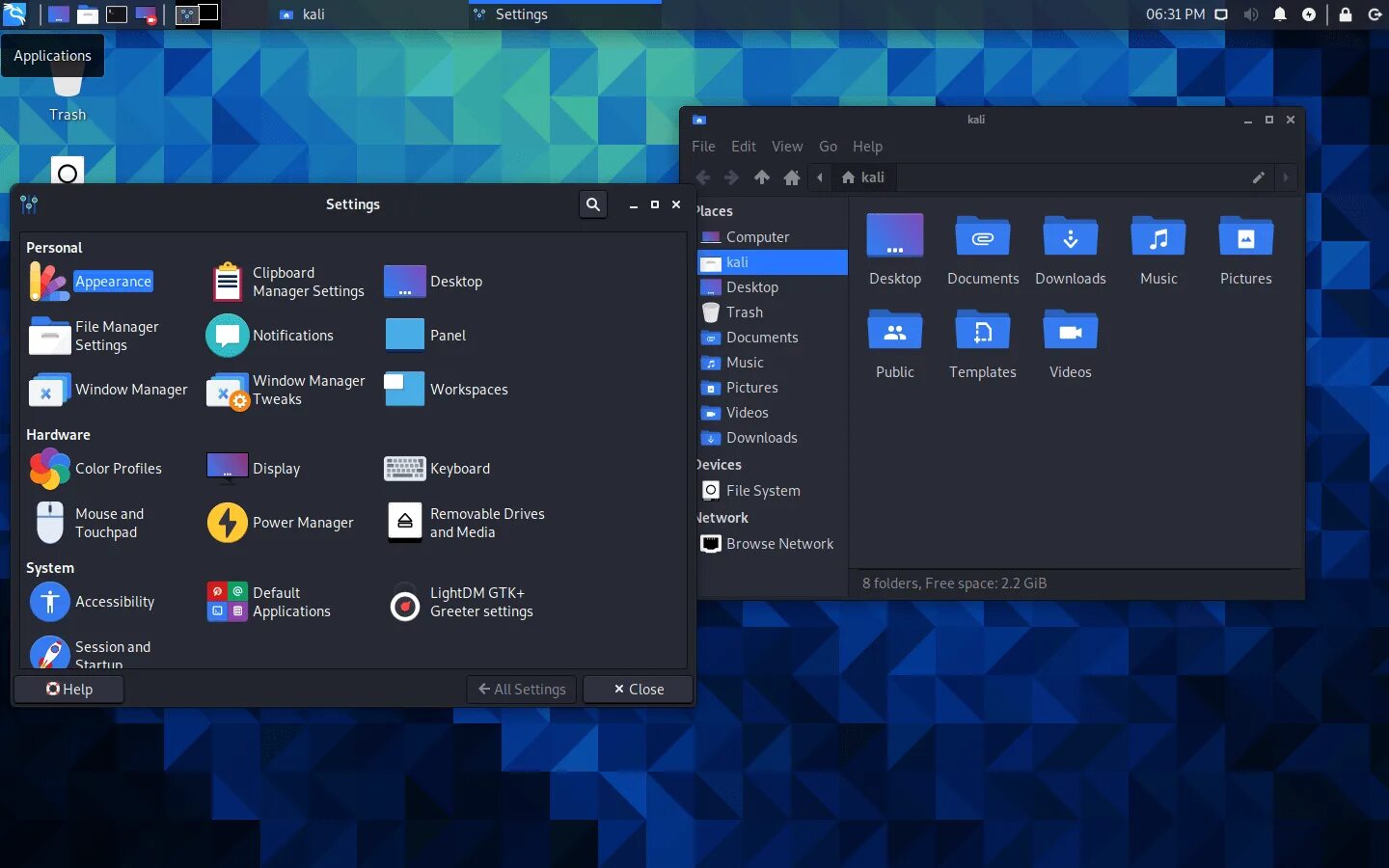Toggle location bar editing with the pencil icon
This screenshot has width=1389, height=868.
coord(1259,177)
